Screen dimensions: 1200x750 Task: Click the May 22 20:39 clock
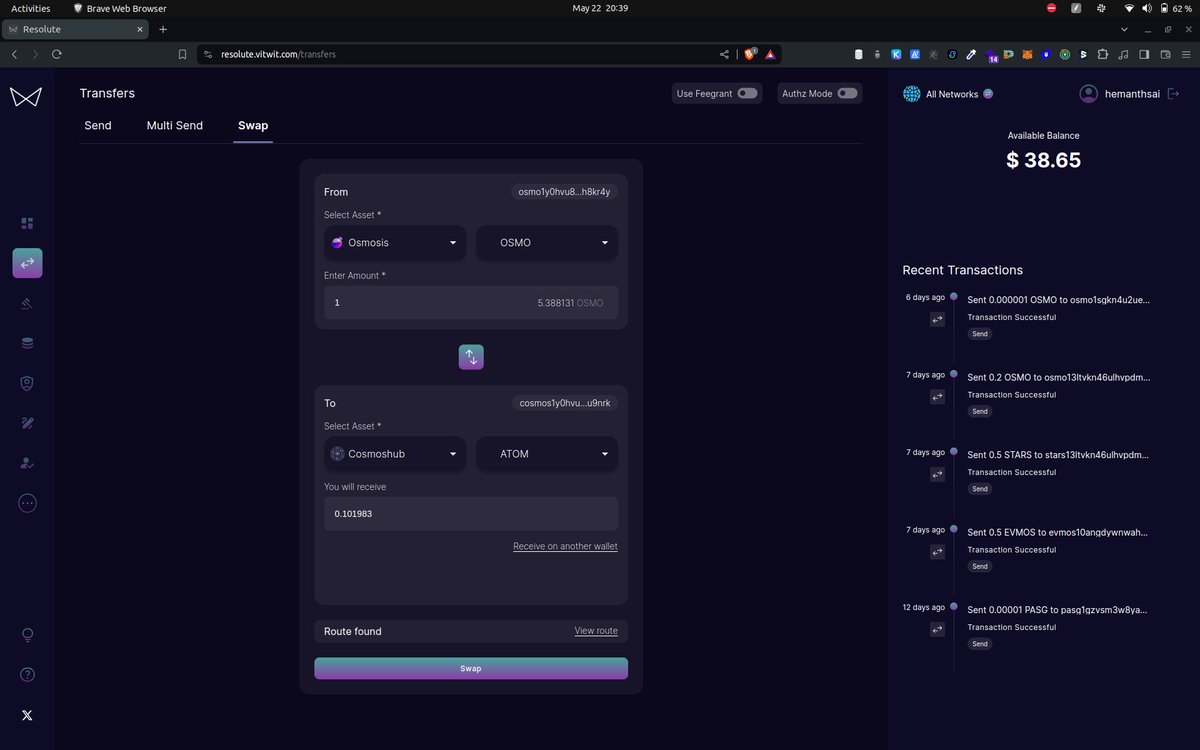click(600, 8)
